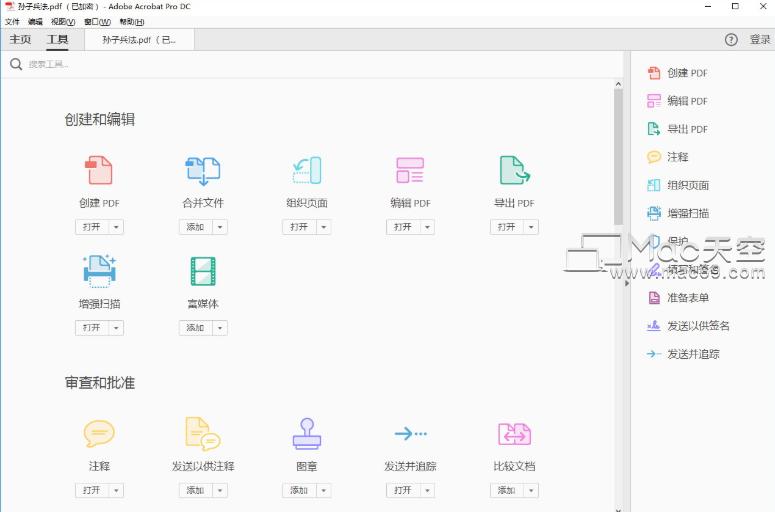The height and width of the screenshot is (512, 775).
Task: Expand dropdown arrow under 导出 PDF
Action: (531, 227)
